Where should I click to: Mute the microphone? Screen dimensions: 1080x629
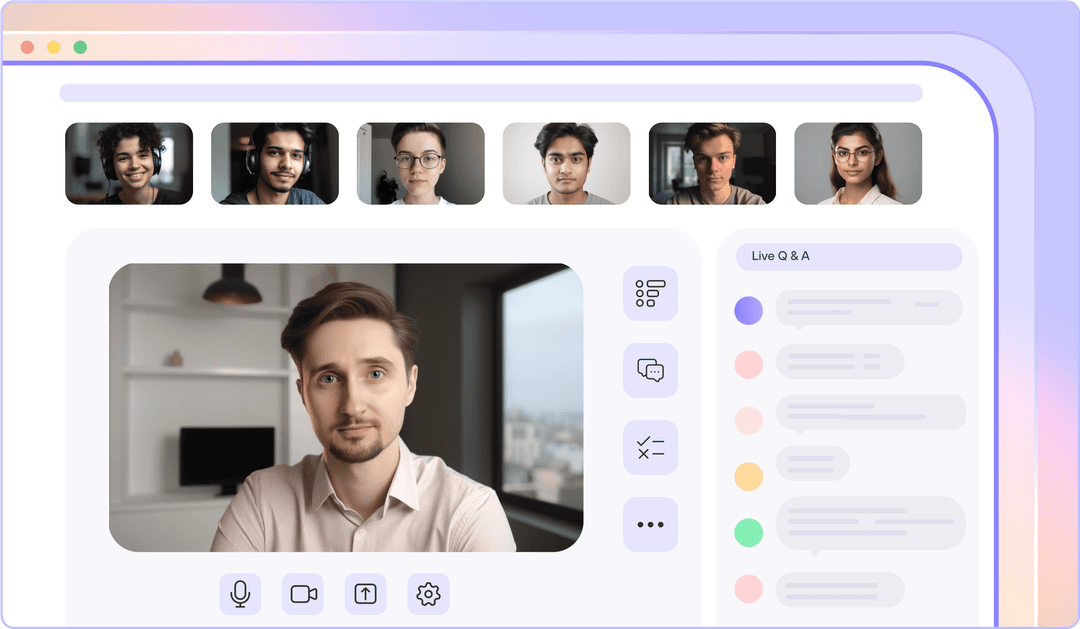pos(239,593)
